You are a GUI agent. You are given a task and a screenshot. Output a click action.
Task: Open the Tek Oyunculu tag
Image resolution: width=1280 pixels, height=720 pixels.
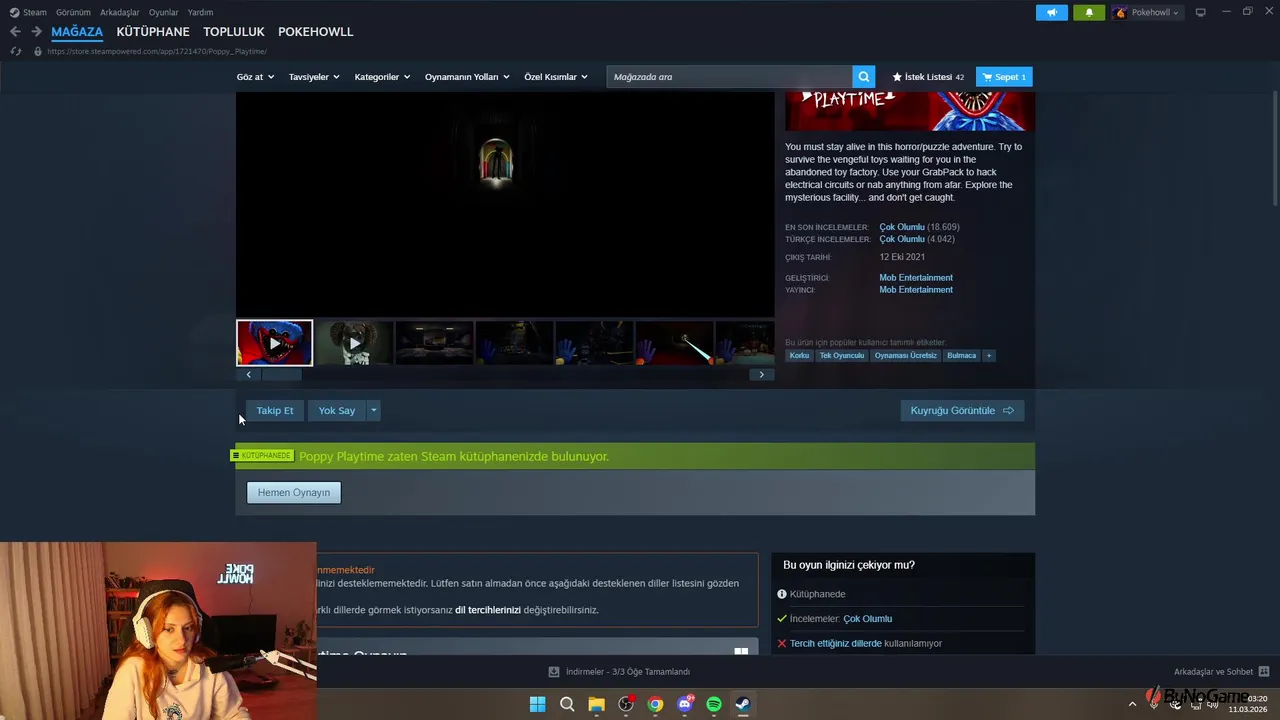(841, 356)
